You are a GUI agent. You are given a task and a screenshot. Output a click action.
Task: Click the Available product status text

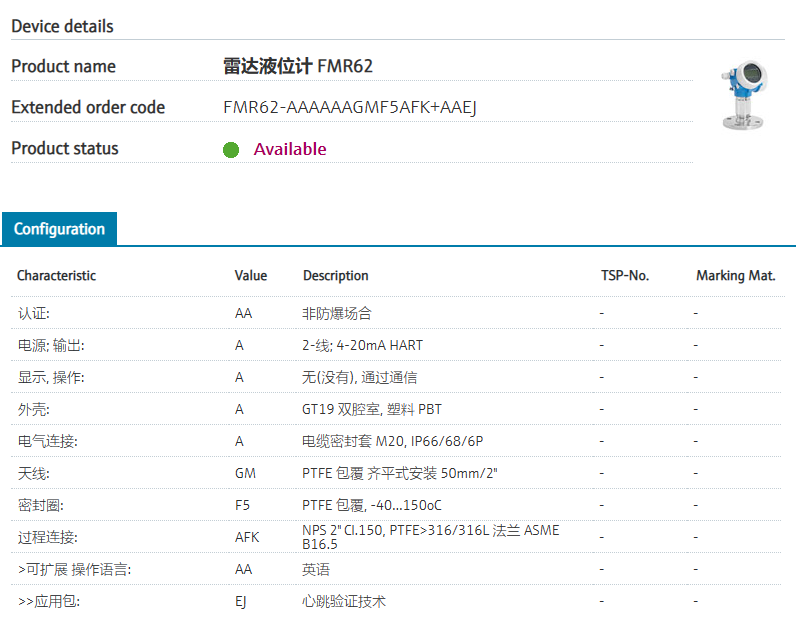(x=289, y=149)
